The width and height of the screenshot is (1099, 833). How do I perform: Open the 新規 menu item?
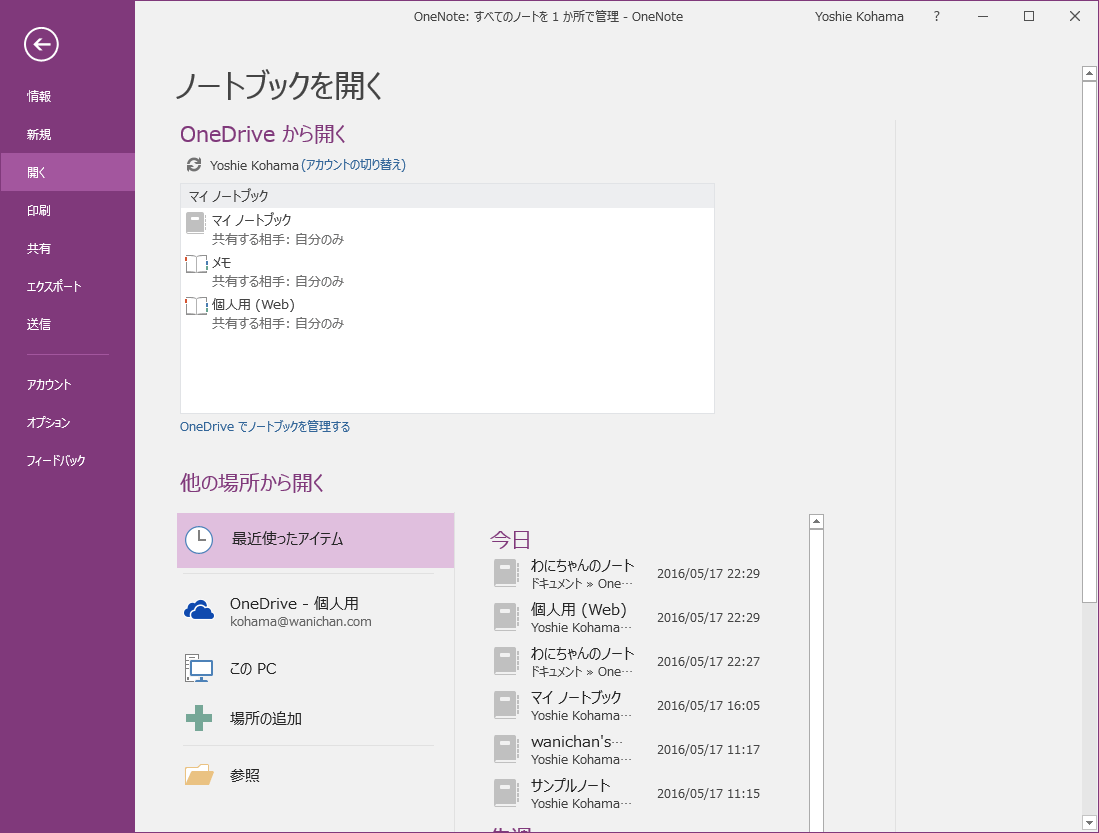(67, 134)
